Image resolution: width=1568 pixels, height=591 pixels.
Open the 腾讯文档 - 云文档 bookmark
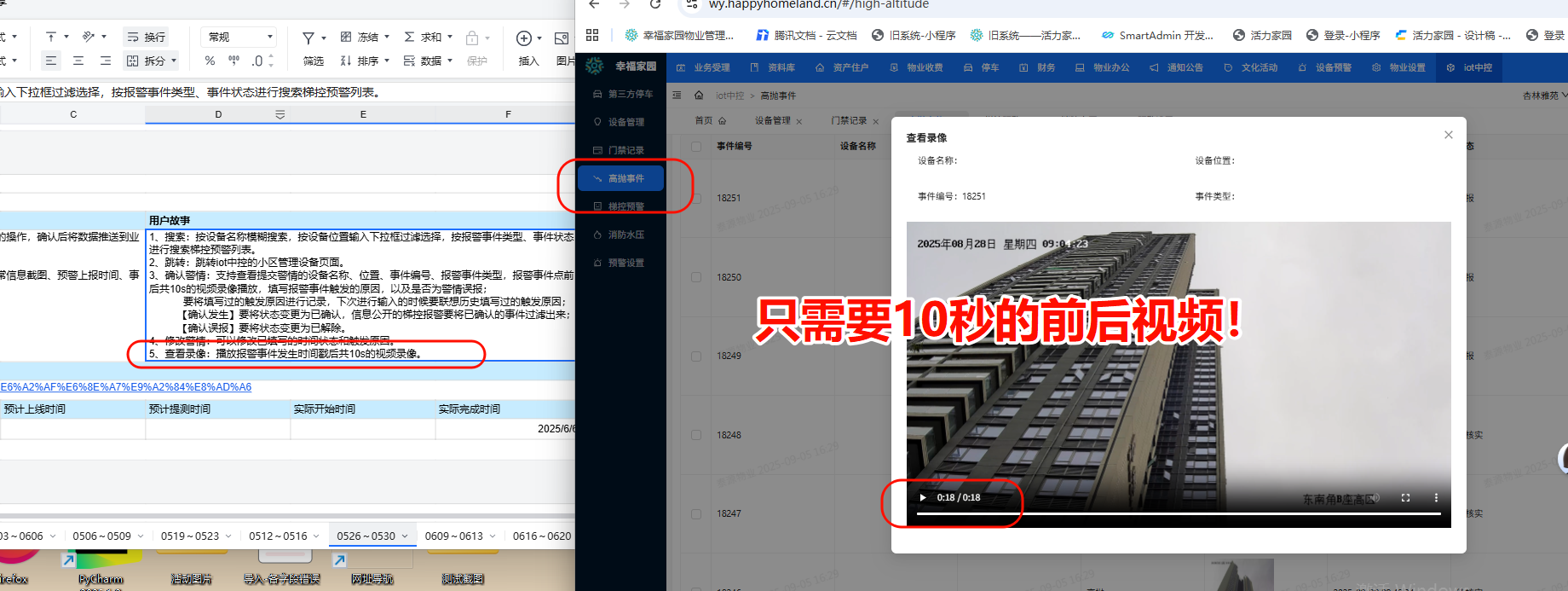point(806,35)
